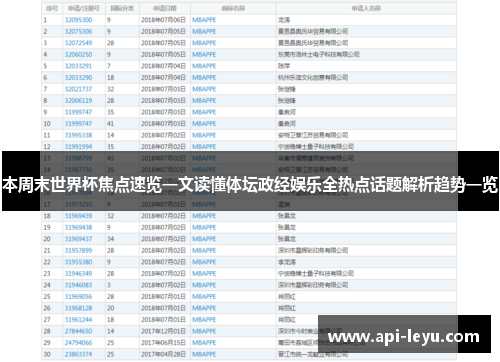
Task: Open registration number 31973255
Action: pyautogui.click(x=78, y=204)
